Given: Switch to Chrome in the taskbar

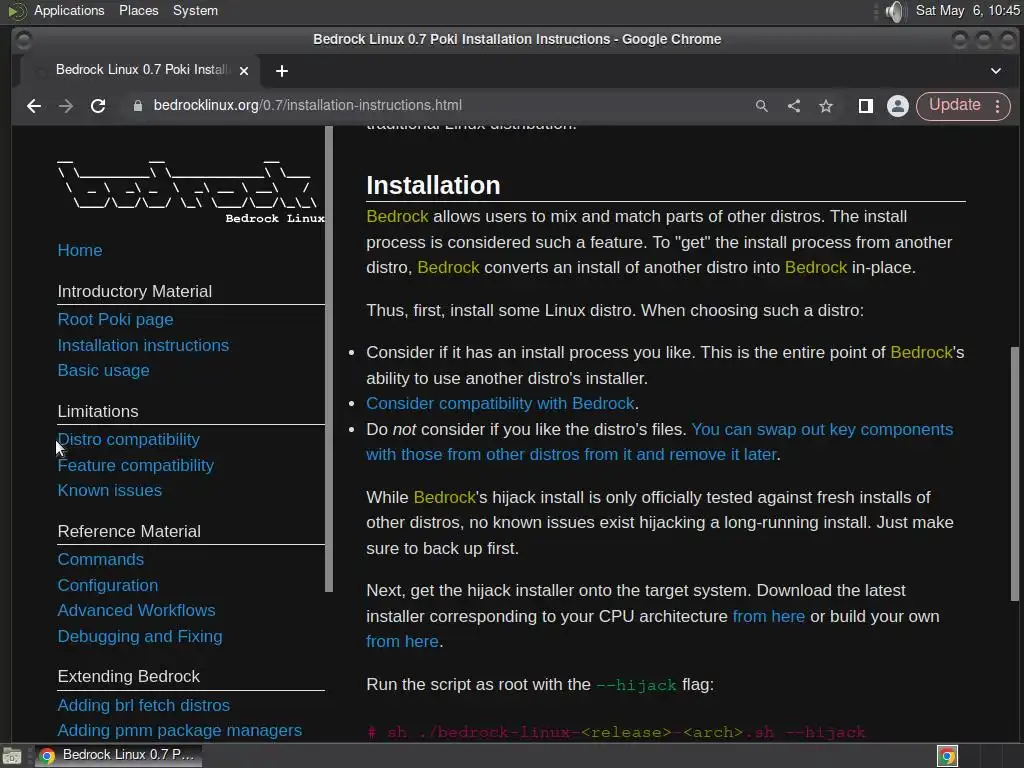Looking at the screenshot, I should point(118,755).
